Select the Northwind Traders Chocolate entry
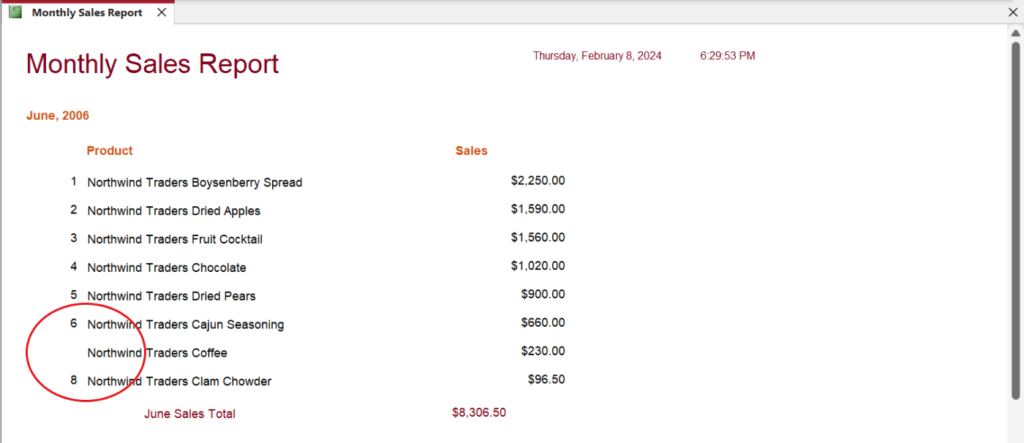This screenshot has width=1024, height=443. (x=166, y=268)
